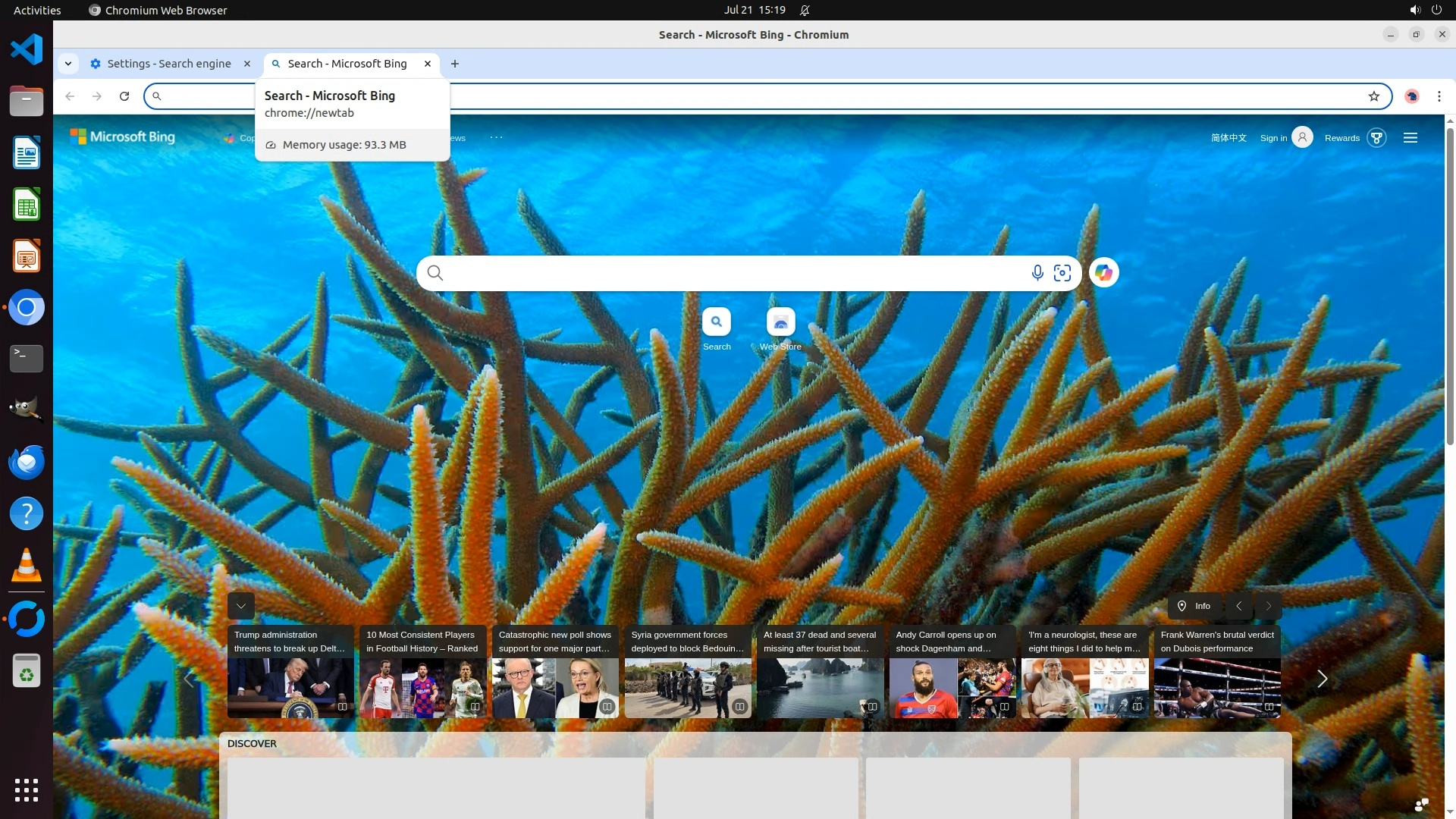The width and height of the screenshot is (1456, 819).
Task: Click inside the Bing search box
Action: coord(728,273)
